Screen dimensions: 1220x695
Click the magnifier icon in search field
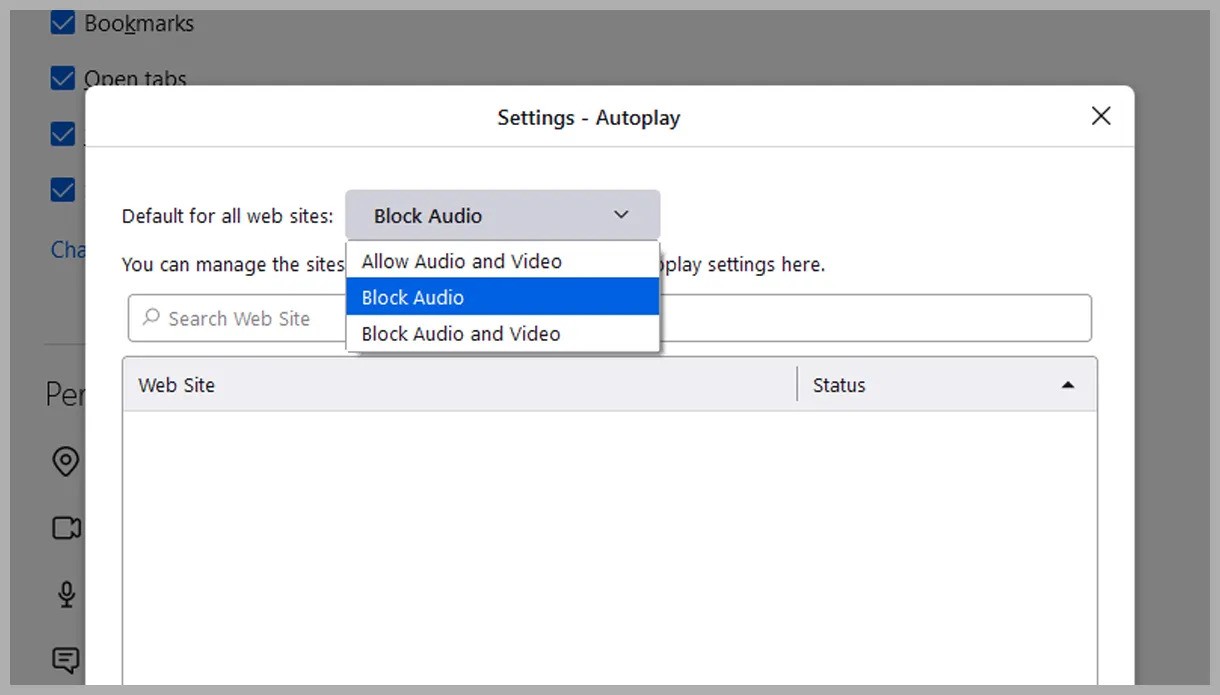click(x=151, y=318)
